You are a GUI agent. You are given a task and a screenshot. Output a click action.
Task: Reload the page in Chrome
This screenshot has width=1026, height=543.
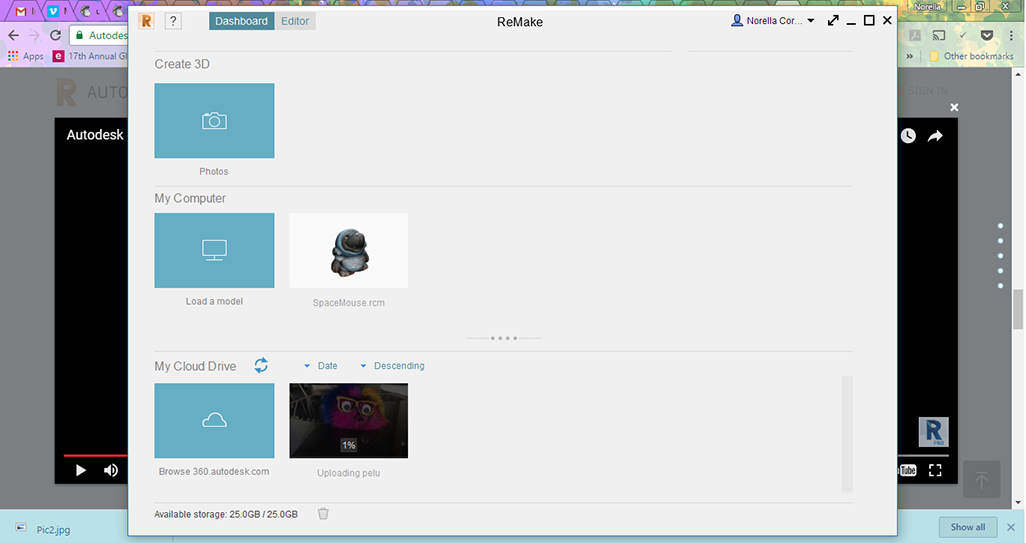[x=56, y=35]
